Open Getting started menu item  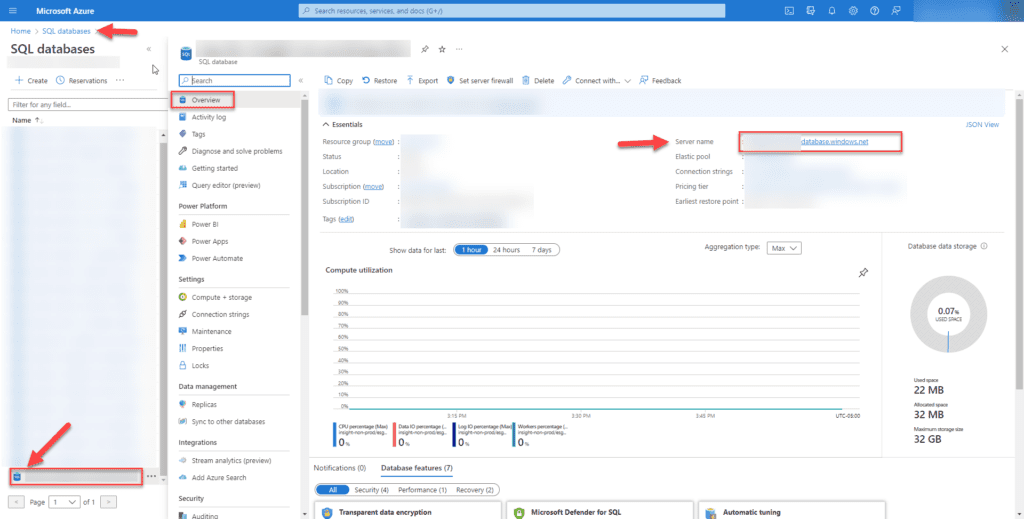(214, 168)
